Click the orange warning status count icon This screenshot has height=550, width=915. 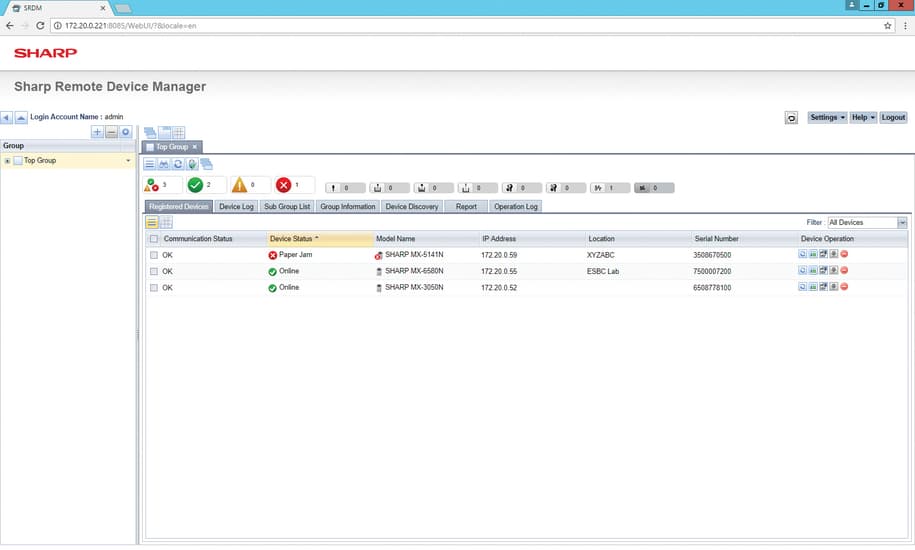238,185
